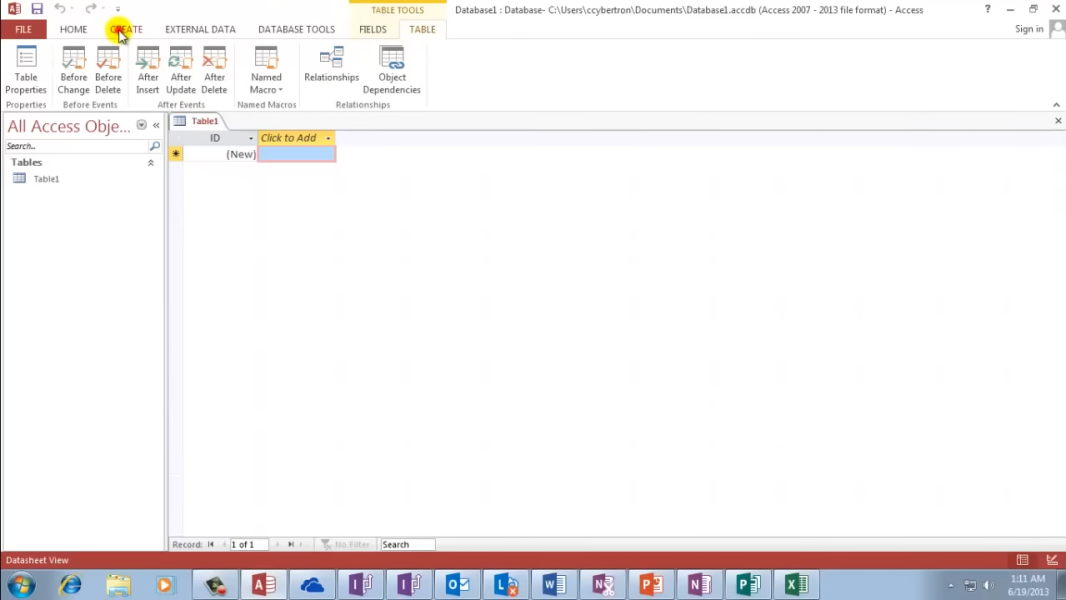The image size is (1066, 600).
Task: Create a Before Delete event macro
Action: 107,70
